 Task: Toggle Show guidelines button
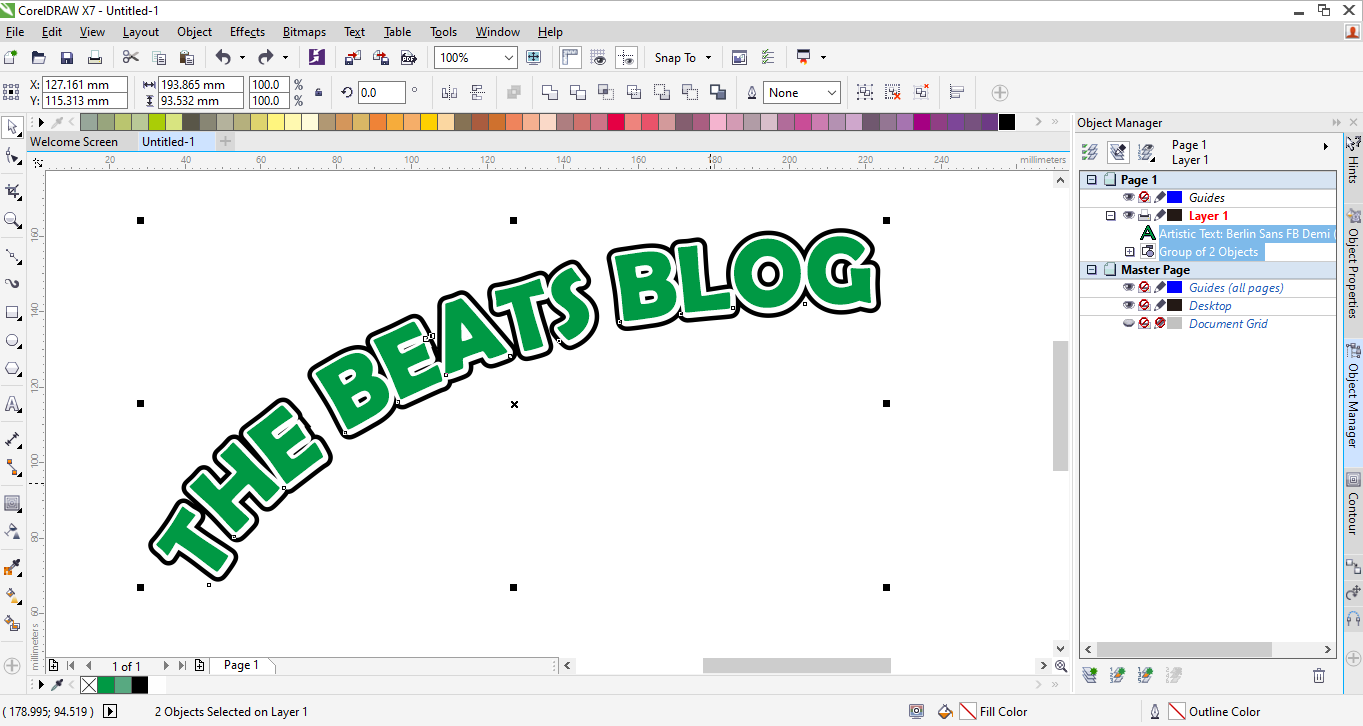626,58
